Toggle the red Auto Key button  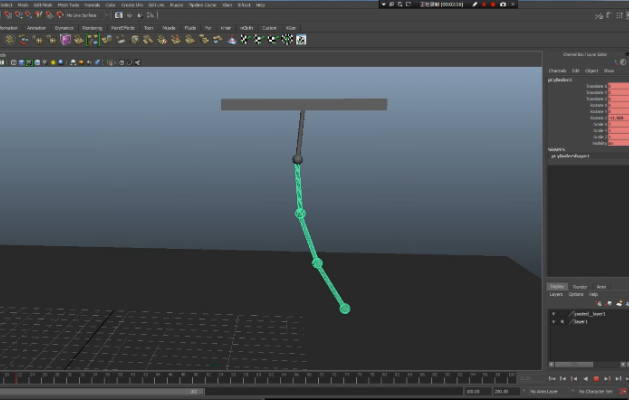pos(623,392)
